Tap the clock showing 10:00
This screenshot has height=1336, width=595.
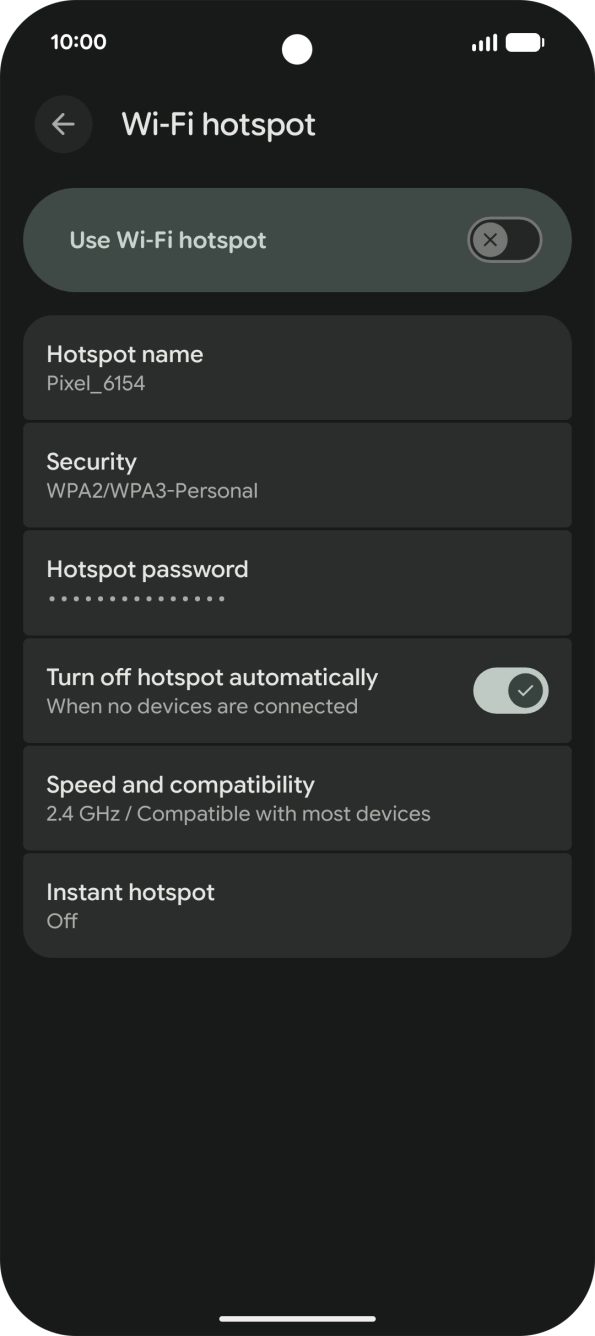coord(79,42)
